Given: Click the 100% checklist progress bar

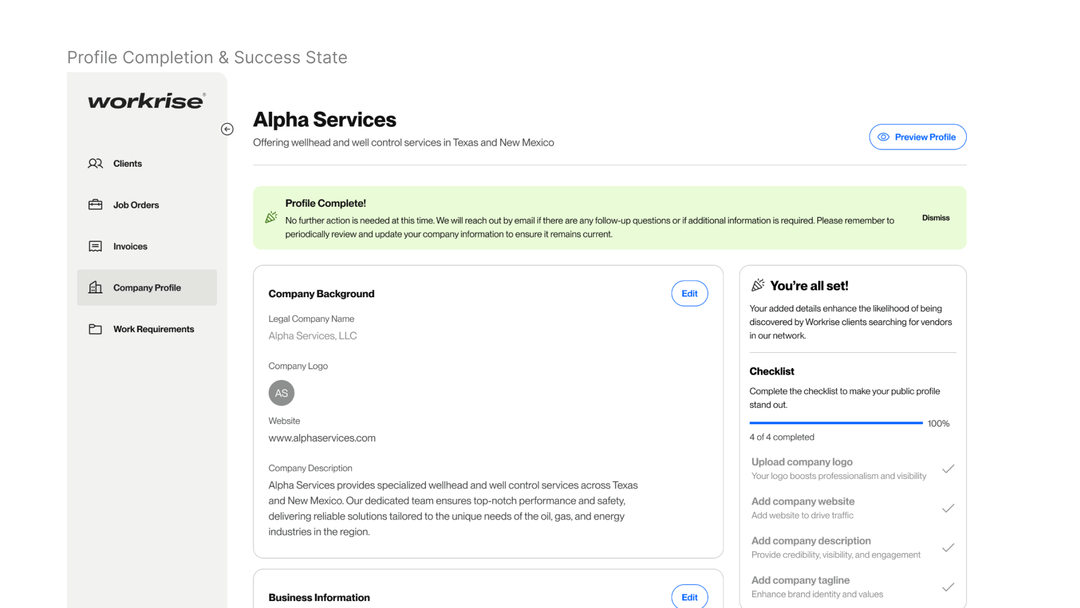Looking at the screenshot, I should point(836,422).
